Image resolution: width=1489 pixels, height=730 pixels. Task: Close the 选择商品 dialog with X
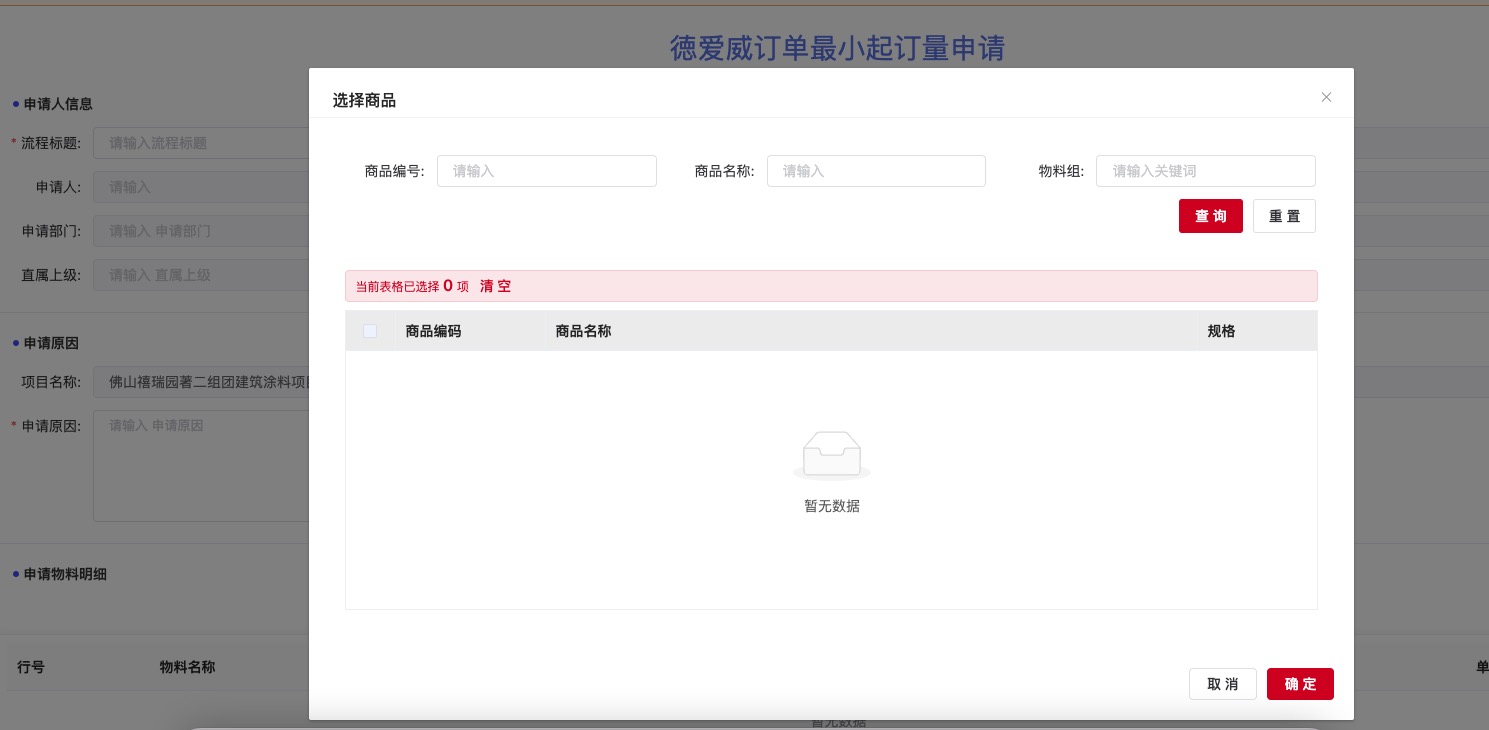(x=1326, y=97)
